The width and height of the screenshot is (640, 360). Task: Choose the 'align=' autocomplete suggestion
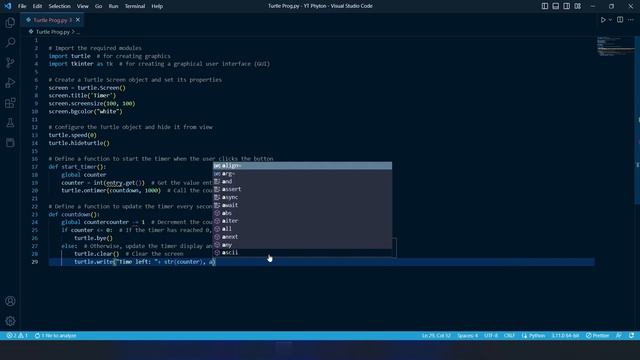pyautogui.click(x=302, y=166)
